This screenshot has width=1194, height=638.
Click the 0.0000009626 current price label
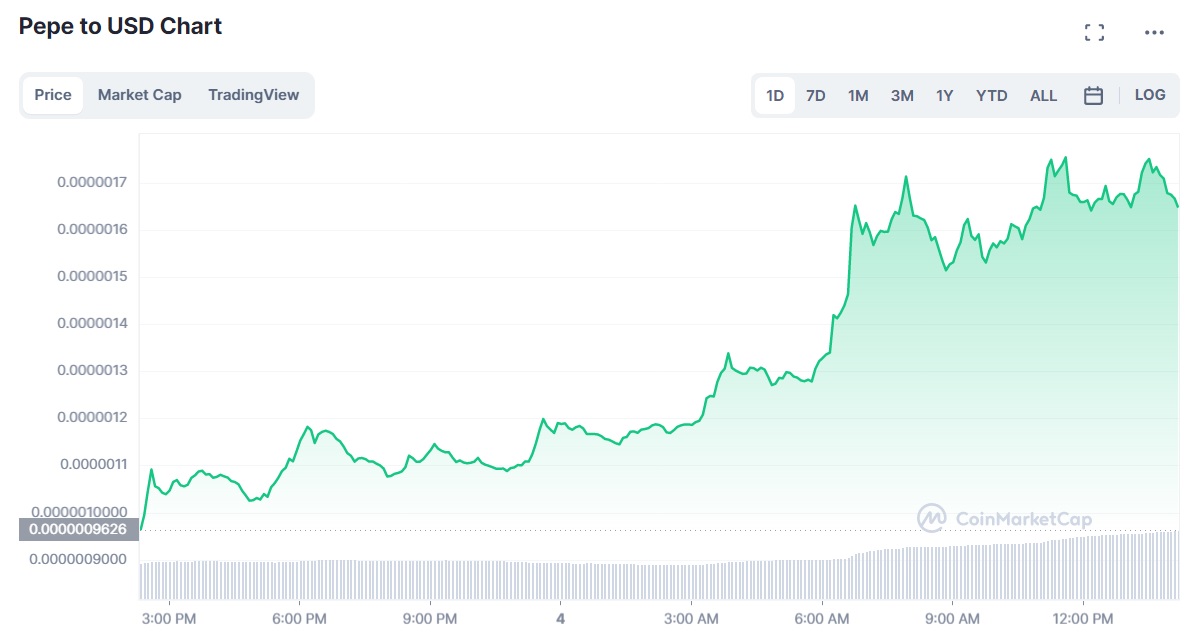(78, 530)
